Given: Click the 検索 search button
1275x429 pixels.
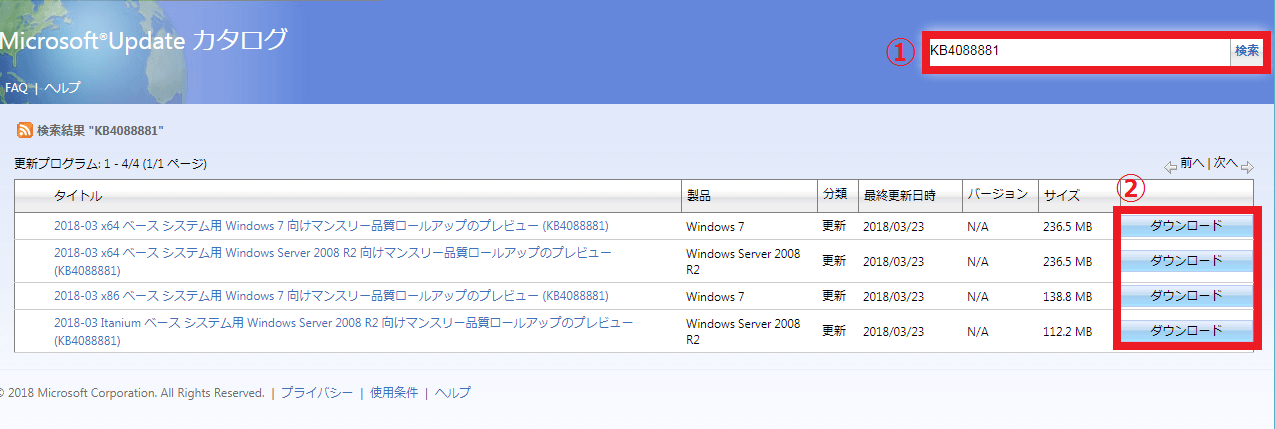Looking at the screenshot, I should click(1247, 51).
